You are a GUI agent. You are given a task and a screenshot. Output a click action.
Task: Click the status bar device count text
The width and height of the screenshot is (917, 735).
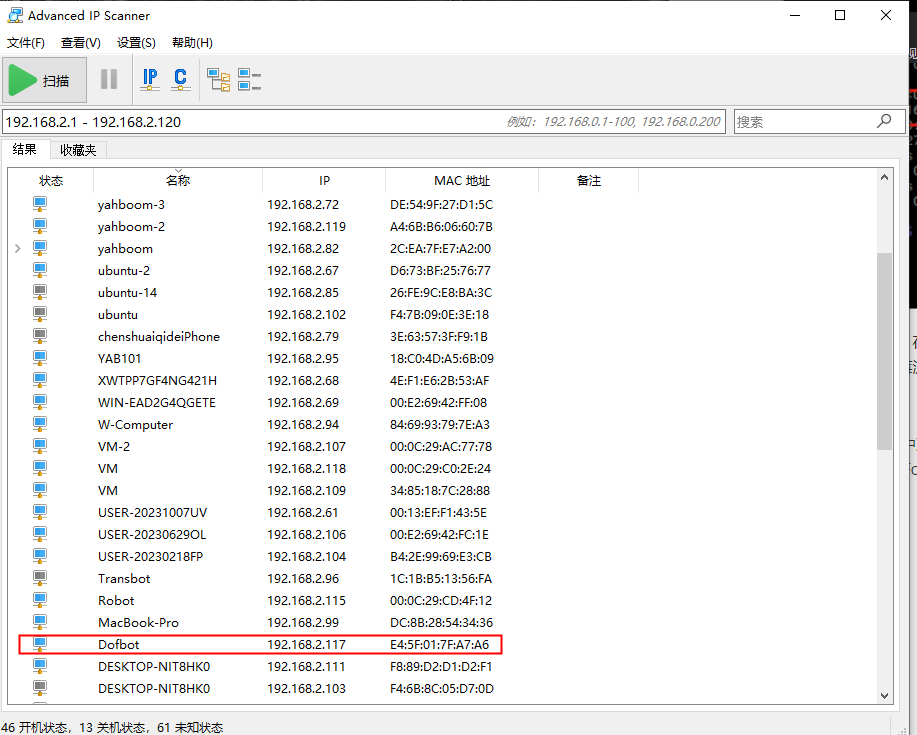(x=112, y=727)
